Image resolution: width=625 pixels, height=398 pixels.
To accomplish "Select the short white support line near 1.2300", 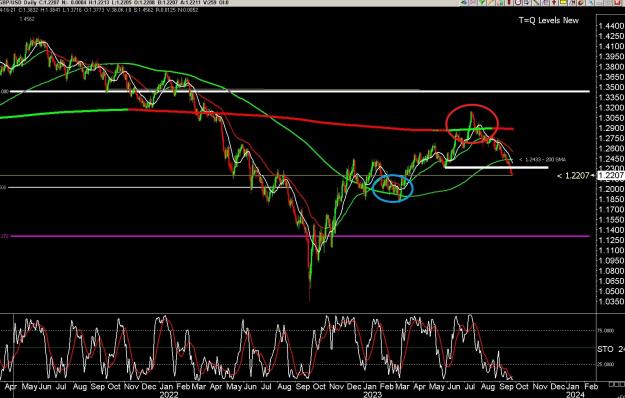I will click(496, 167).
